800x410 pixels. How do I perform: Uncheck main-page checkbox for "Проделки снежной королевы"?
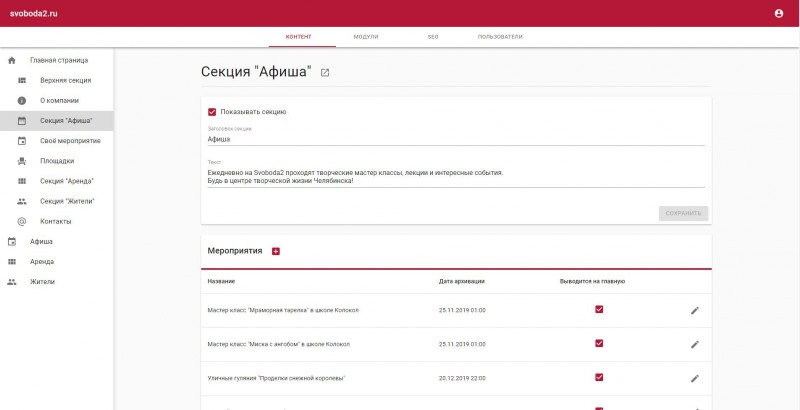coord(599,377)
